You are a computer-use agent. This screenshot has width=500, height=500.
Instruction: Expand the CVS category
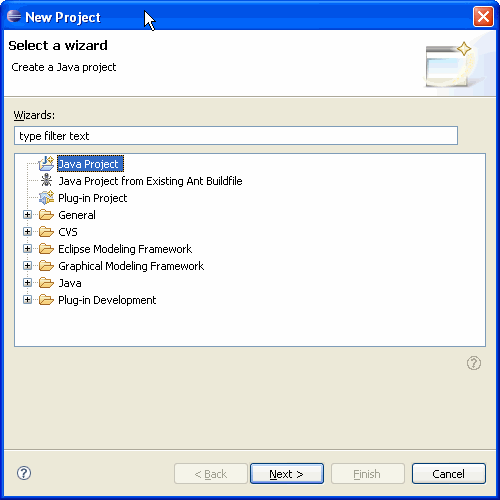click(27, 232)
